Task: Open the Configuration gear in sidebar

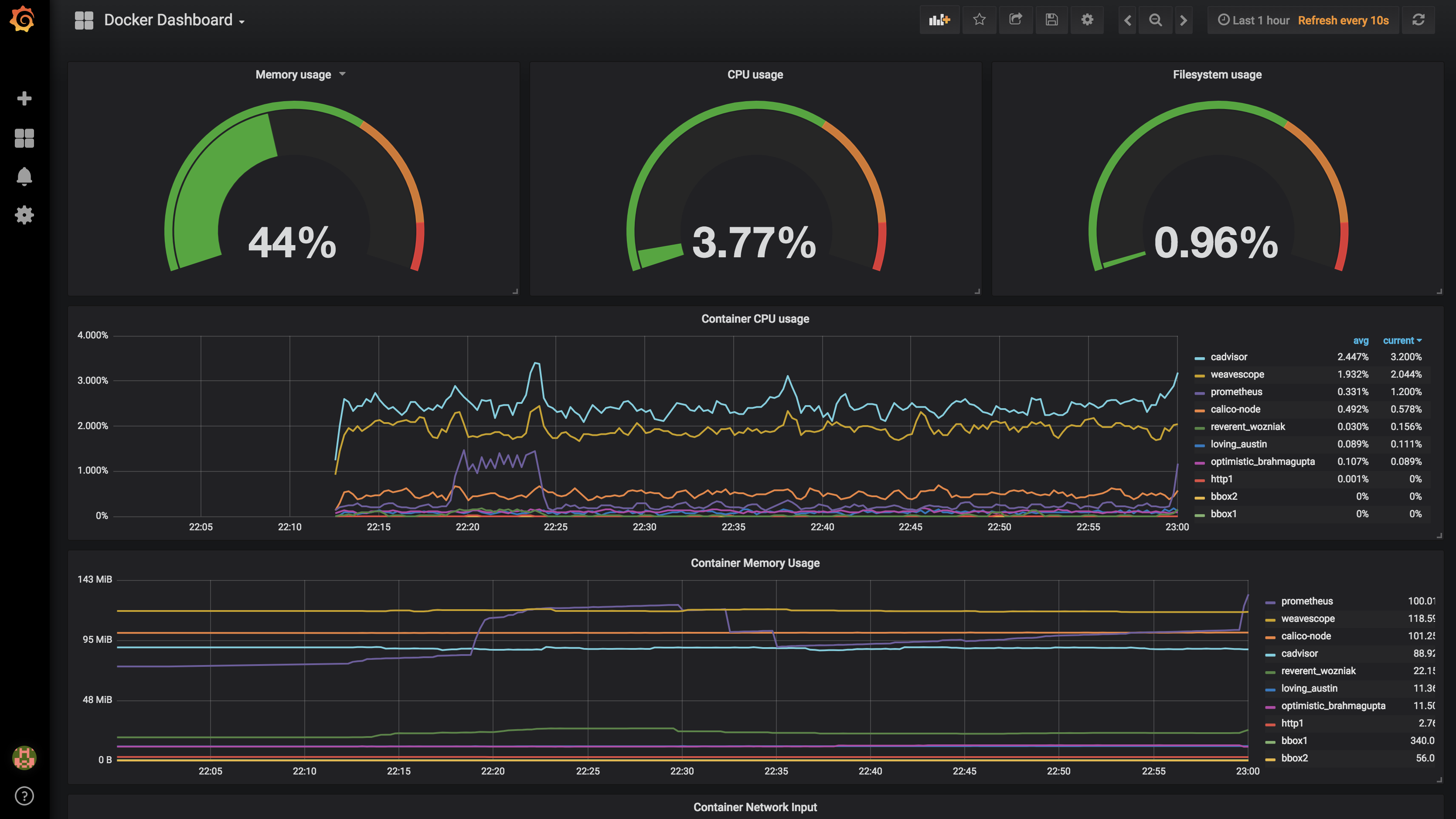Action: (24, 215)
